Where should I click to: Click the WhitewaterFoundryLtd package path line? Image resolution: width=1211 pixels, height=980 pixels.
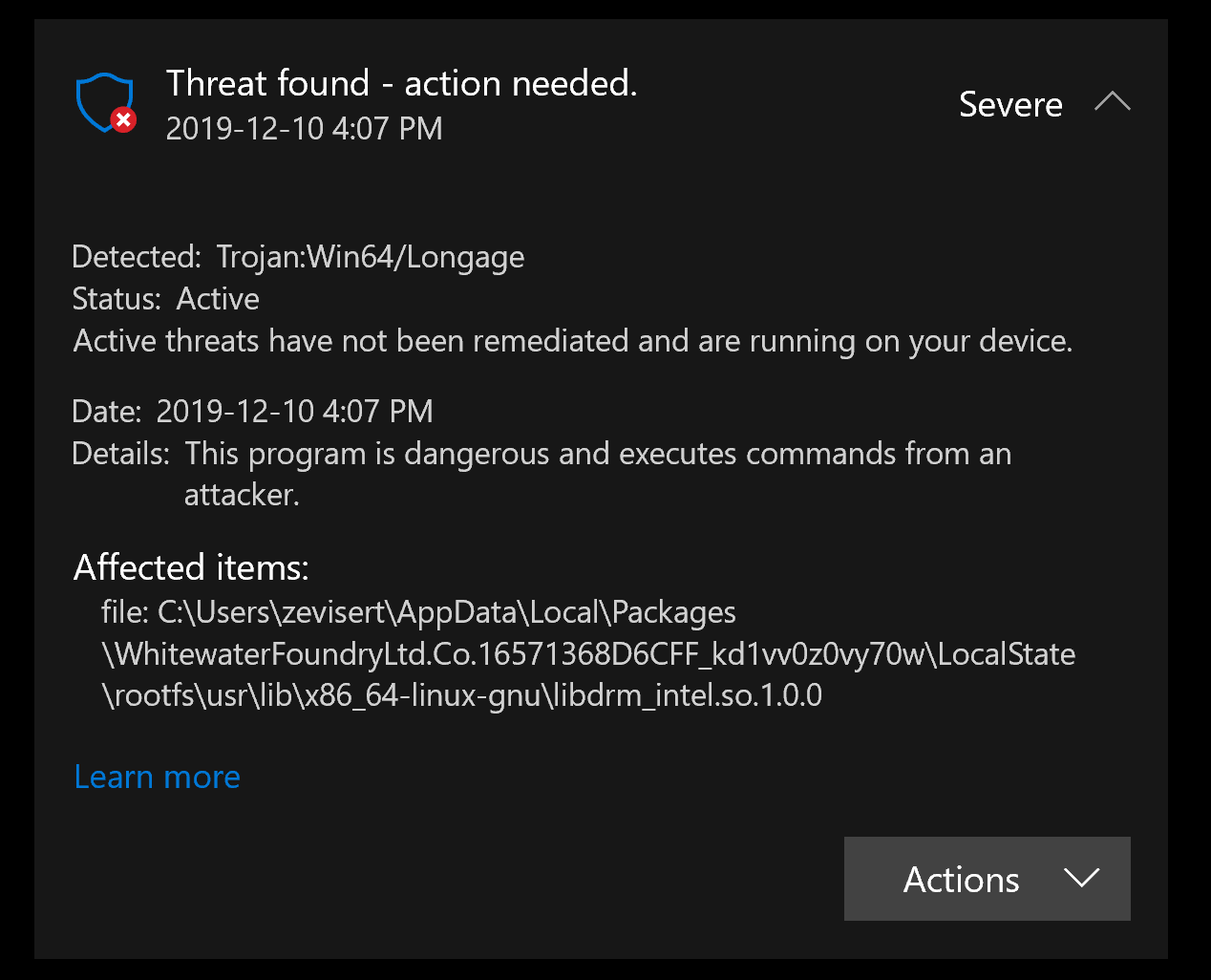(x=588, y=654)
